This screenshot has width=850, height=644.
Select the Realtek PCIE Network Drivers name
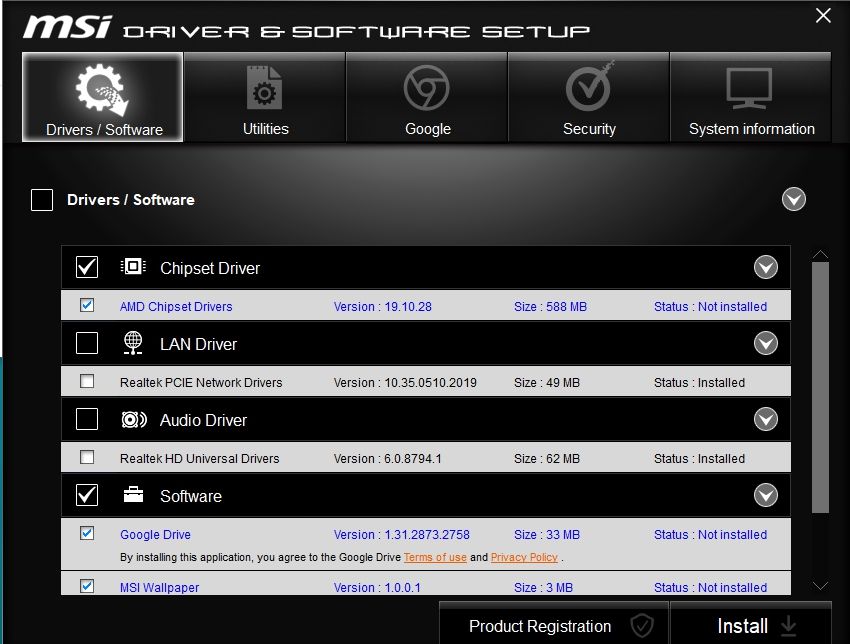[201, 383]
